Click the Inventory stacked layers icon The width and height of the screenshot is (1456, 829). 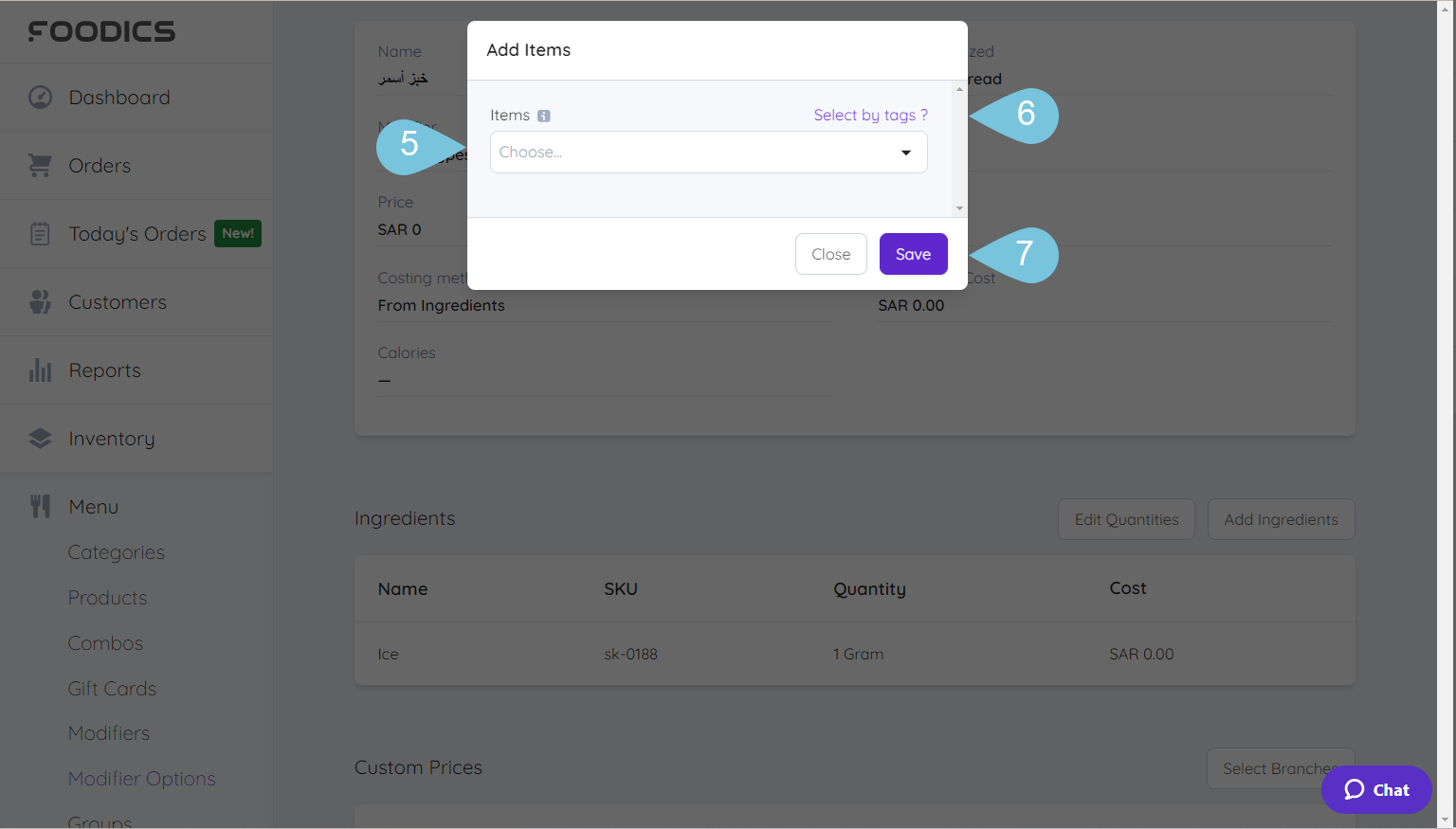[x=40, y=438]
